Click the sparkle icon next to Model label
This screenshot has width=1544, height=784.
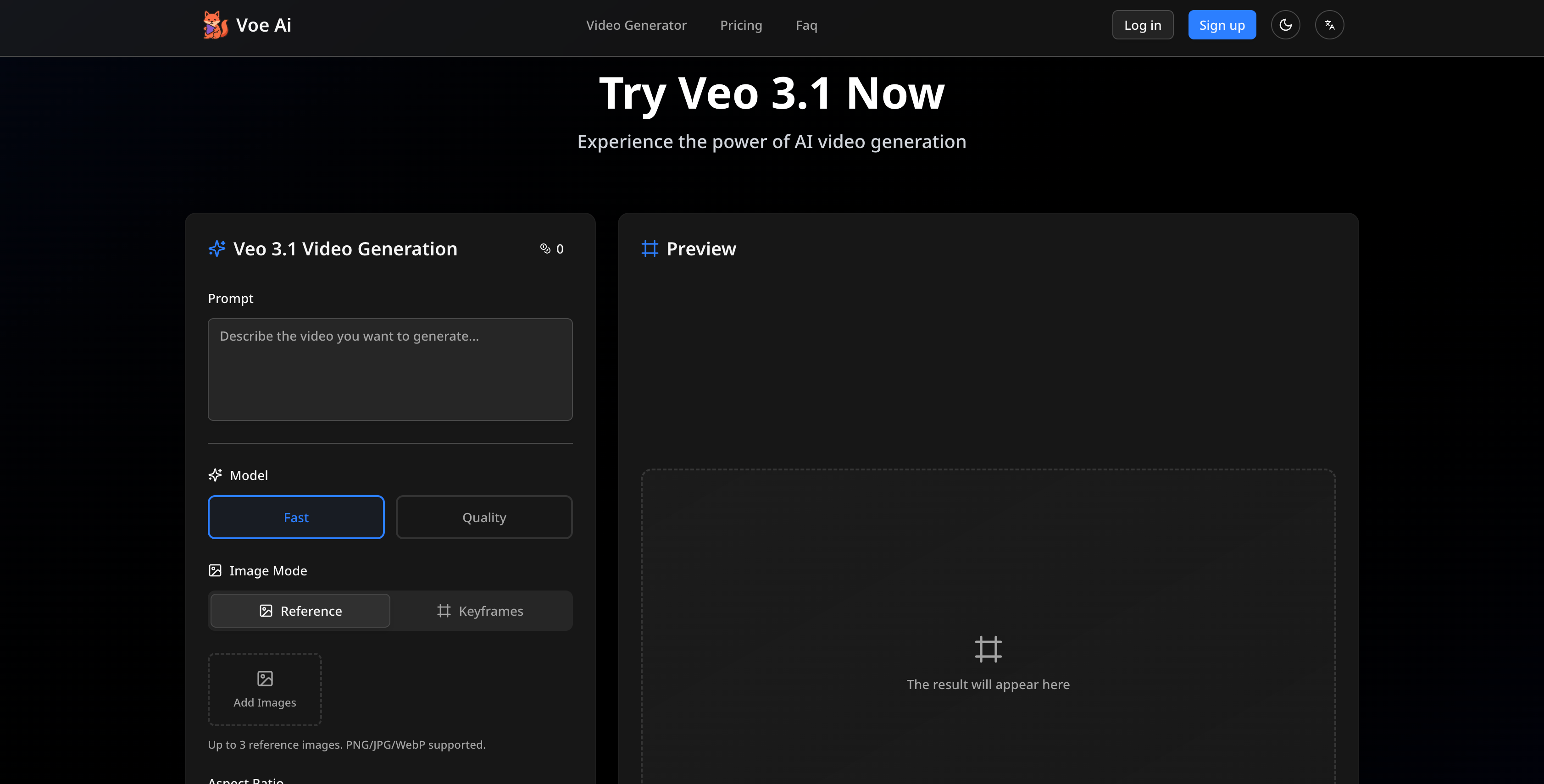(215, 475)
